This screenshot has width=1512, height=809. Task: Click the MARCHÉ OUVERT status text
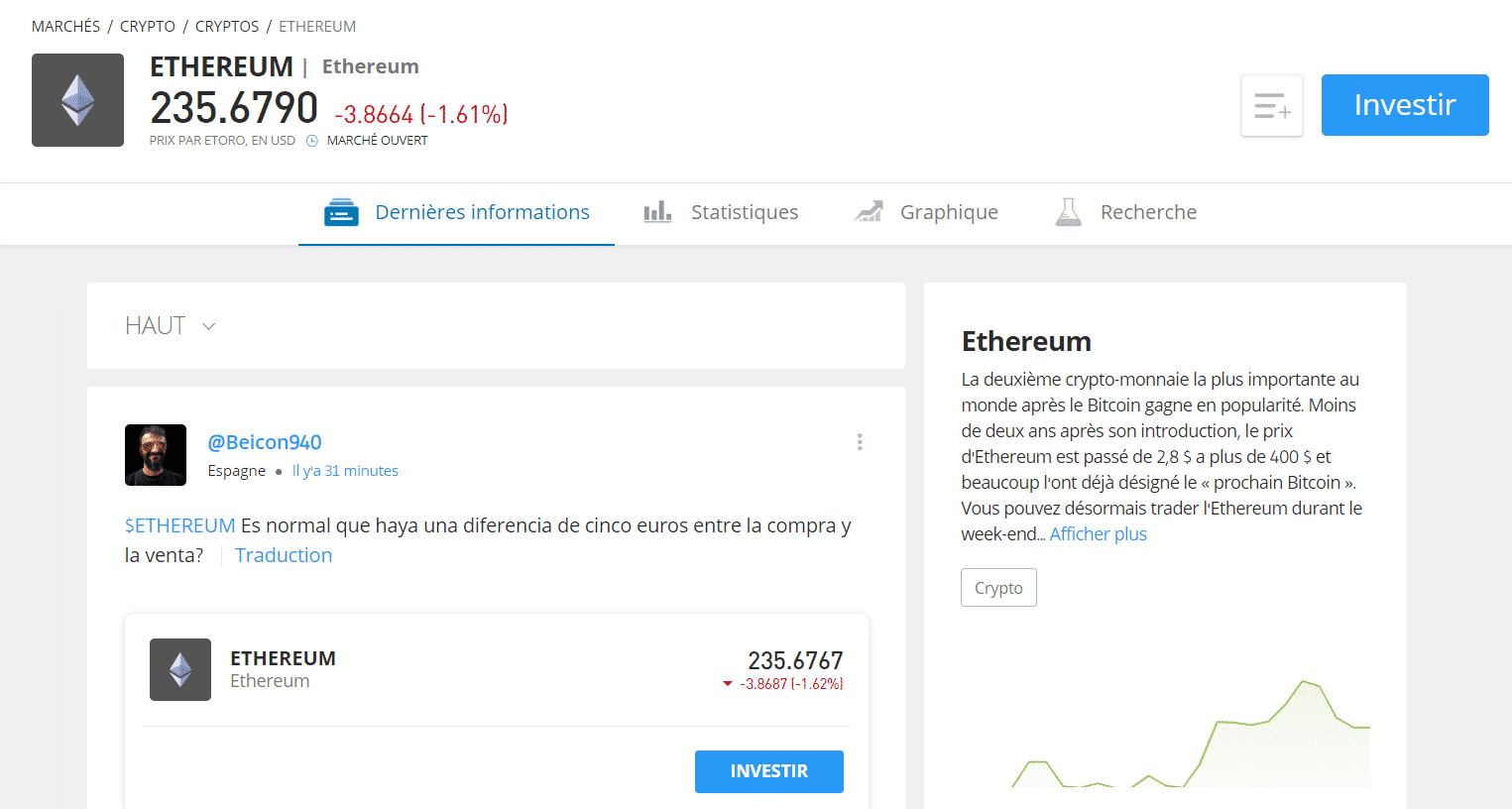(378, 141)
